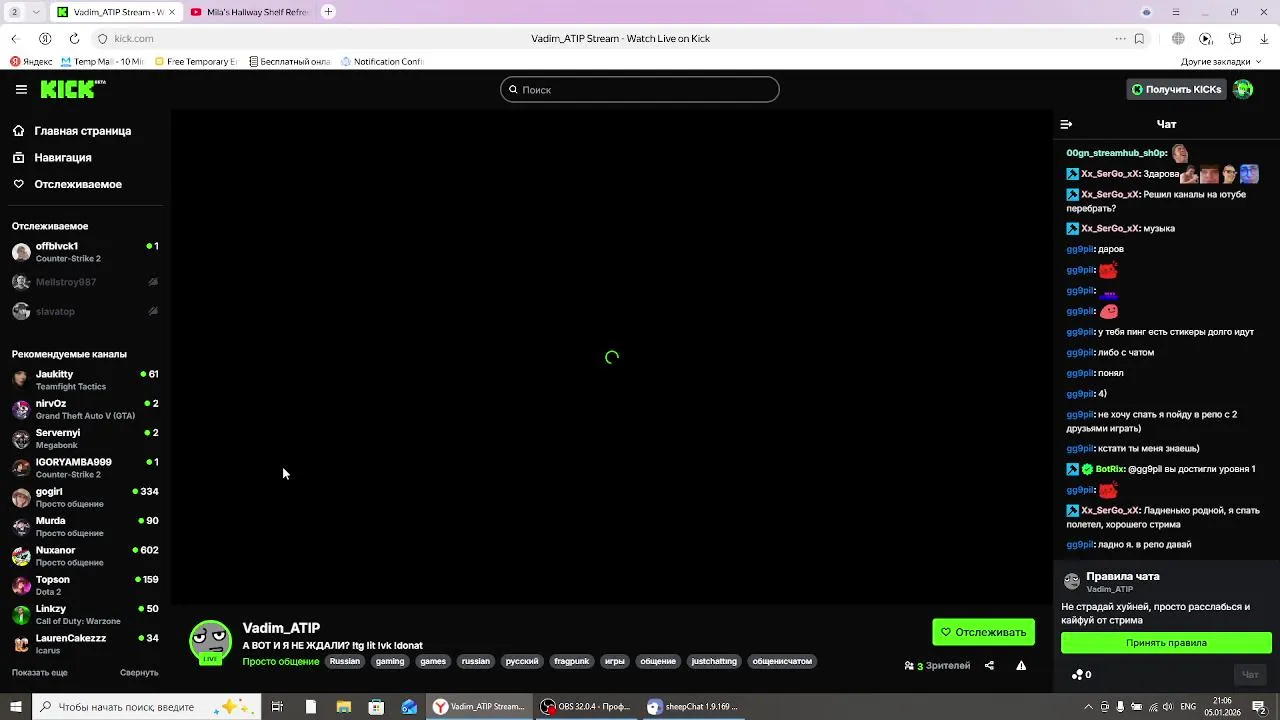1280x720 pixels.
Task: Open recommended channel LaurenCakezzz
Action: click(85, 644)
